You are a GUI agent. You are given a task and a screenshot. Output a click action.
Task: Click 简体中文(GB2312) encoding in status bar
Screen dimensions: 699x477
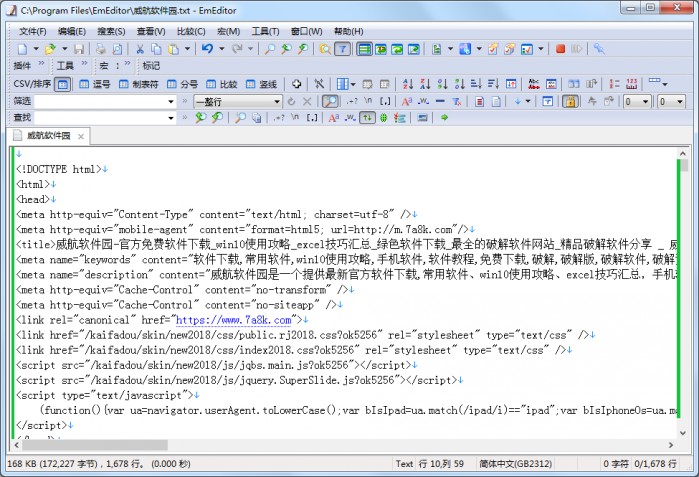click(x=515, y=464)
